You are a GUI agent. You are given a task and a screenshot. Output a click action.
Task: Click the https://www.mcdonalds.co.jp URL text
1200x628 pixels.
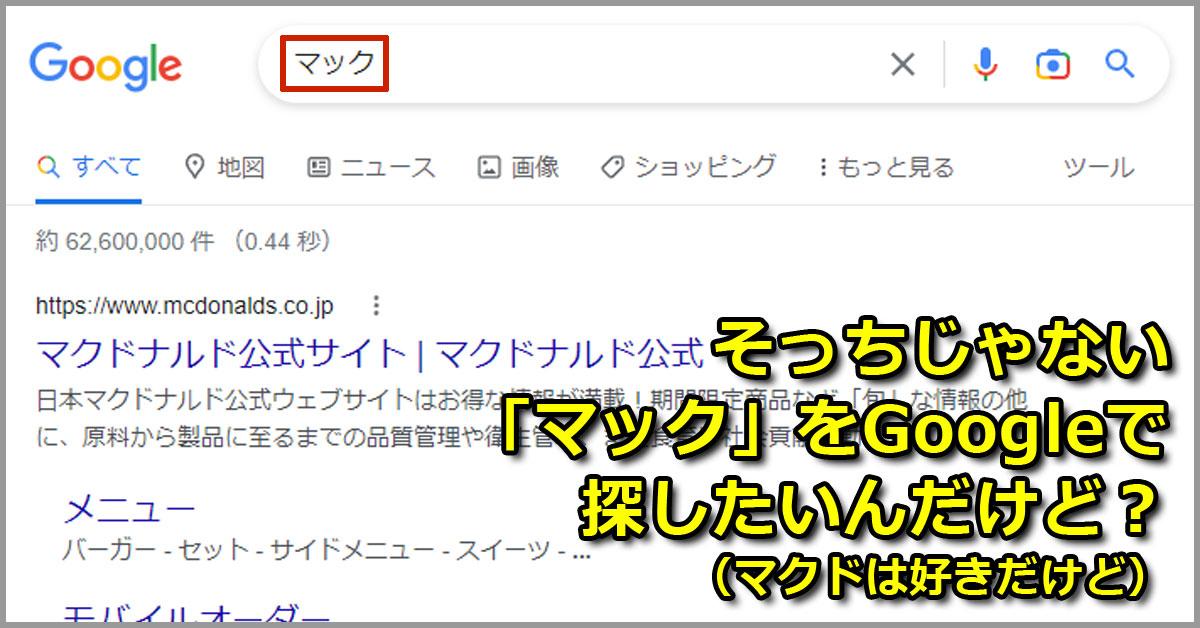(x=185, y=305)
